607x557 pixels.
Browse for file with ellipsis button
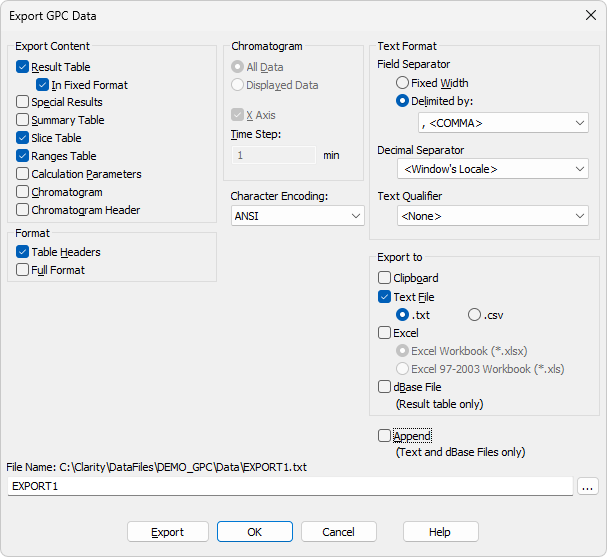(x=588, y=487)
